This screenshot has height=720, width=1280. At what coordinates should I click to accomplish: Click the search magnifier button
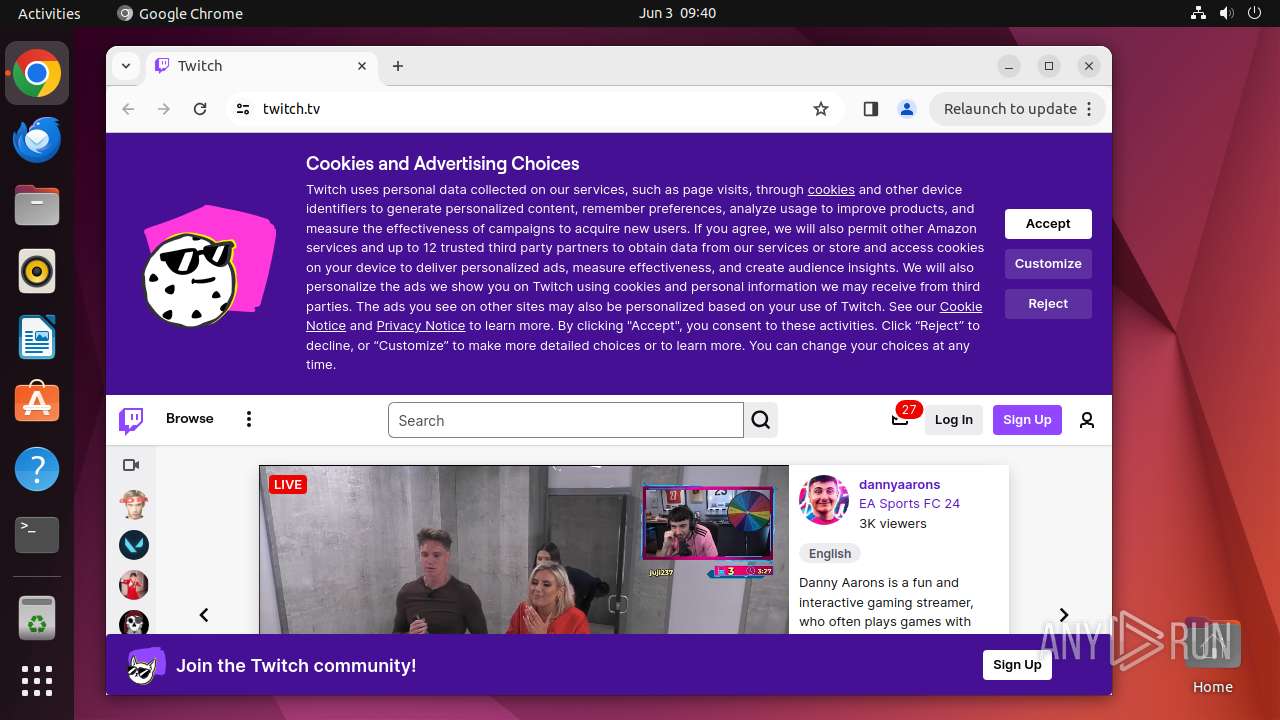coord(761,420)
